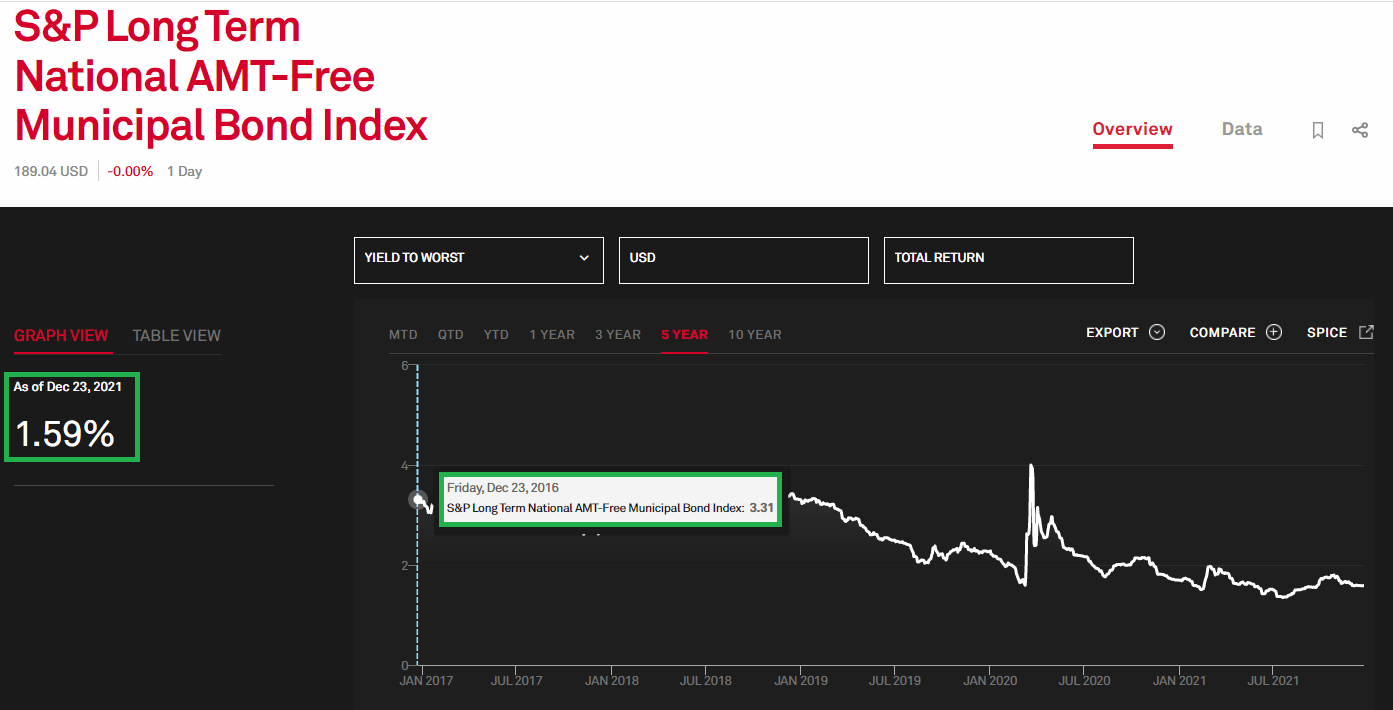This screenshot has width=1393, height=710.
Task: Click tooltip date Friday, Dec 23, 2016
Action: [503, 488]
